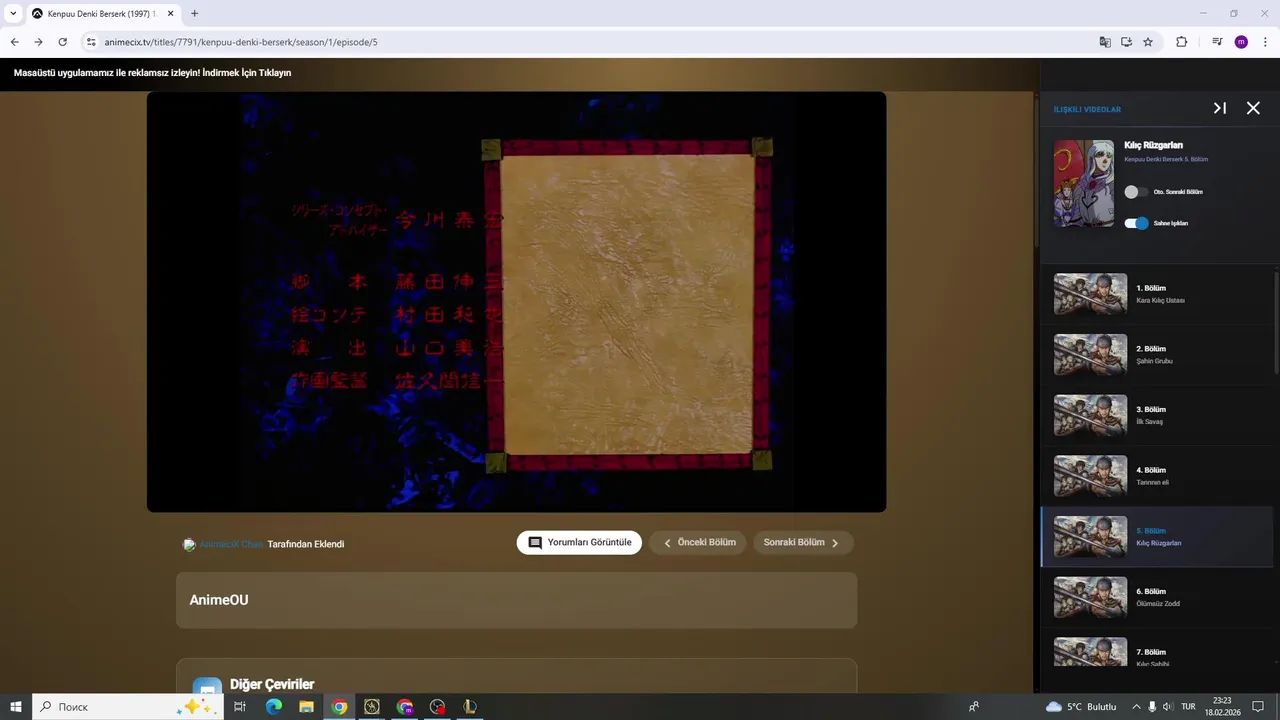The image size is (1280, 720).
Task: Open the Windows Start menu
Action: [x=16, y=706]
